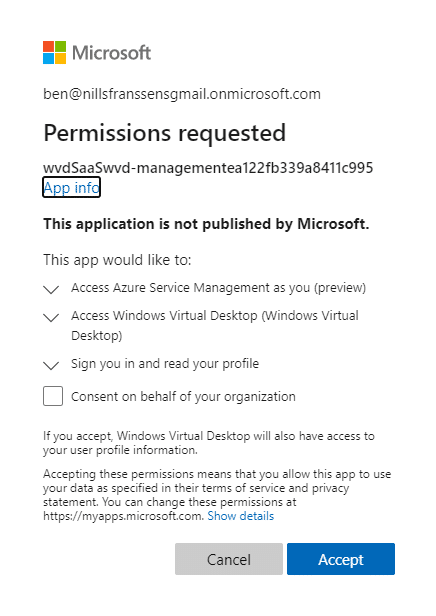
Task: Expand the Sign you in chevron
Action: click(51, 365)
